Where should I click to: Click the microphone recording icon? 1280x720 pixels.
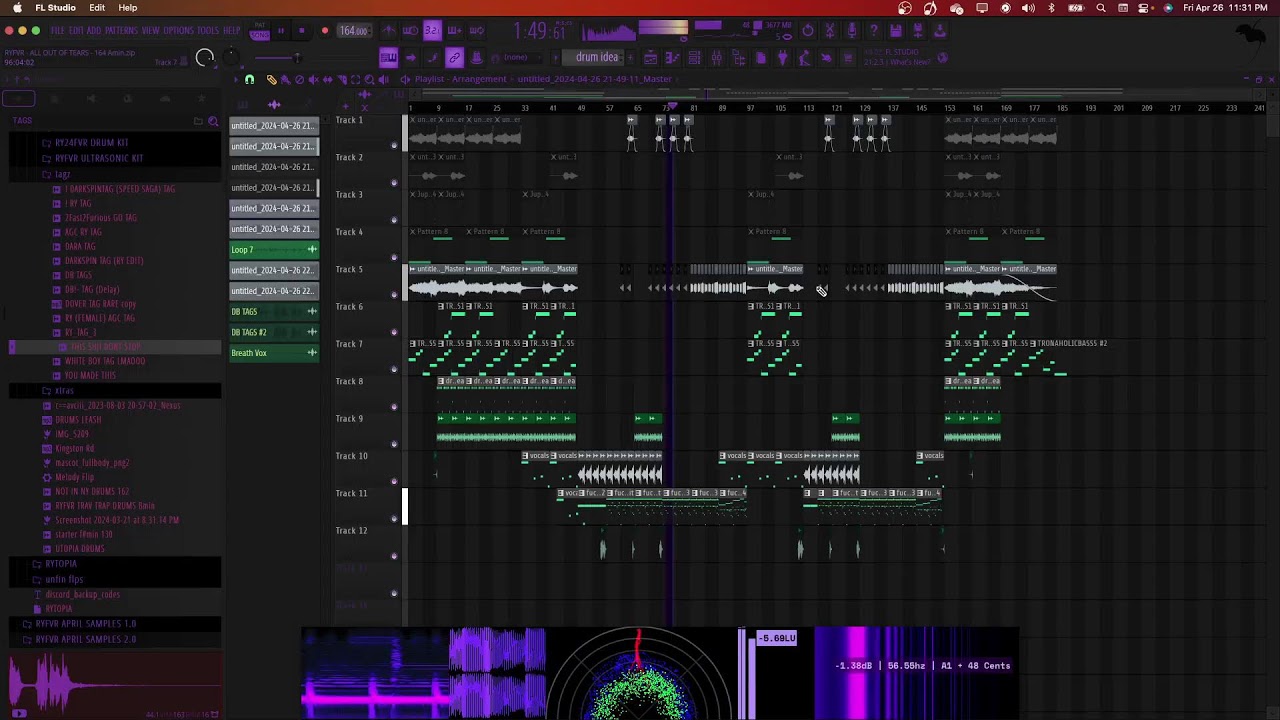[x=852, y=30]
